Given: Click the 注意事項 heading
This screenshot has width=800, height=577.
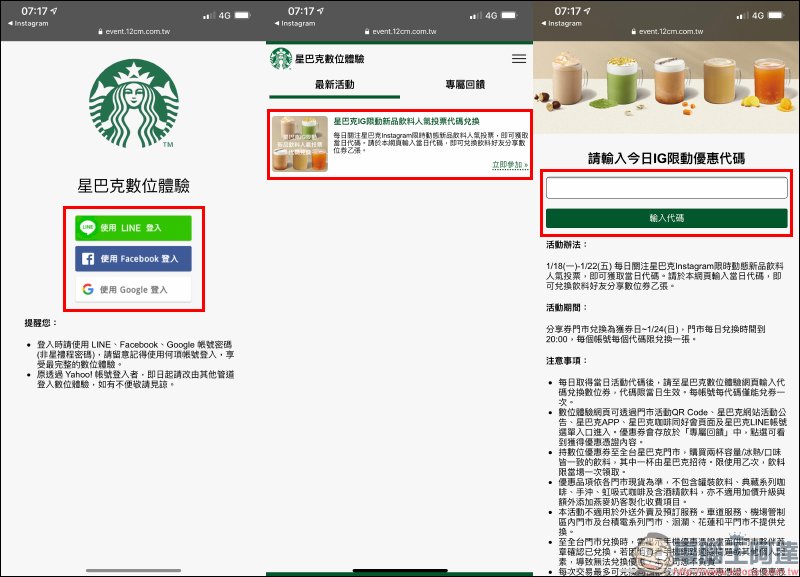Looking at the screenshot, I should pos(566,361).
